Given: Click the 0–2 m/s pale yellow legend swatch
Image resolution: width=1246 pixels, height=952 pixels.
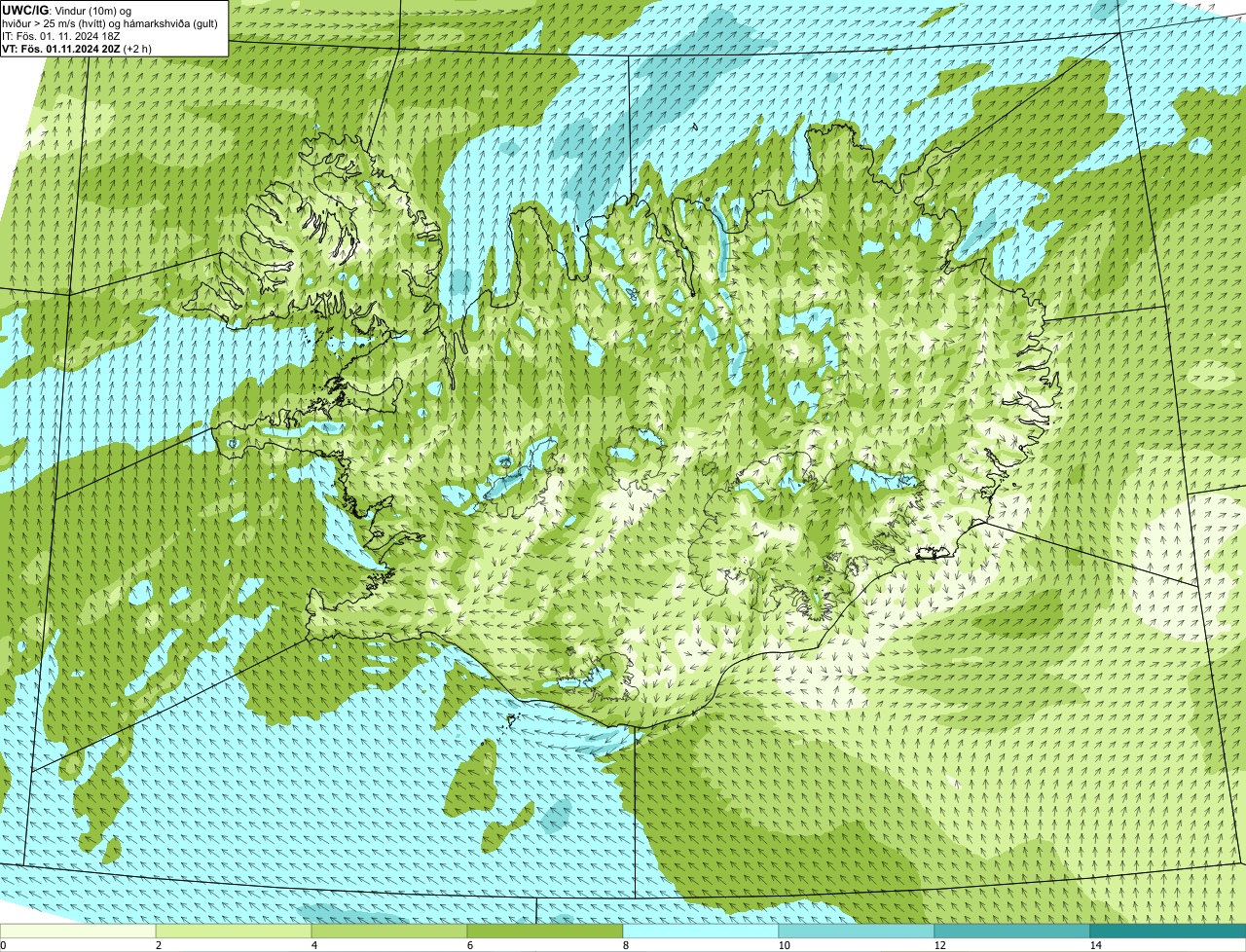Looking at the screenshot, I should tap(78, 931).
